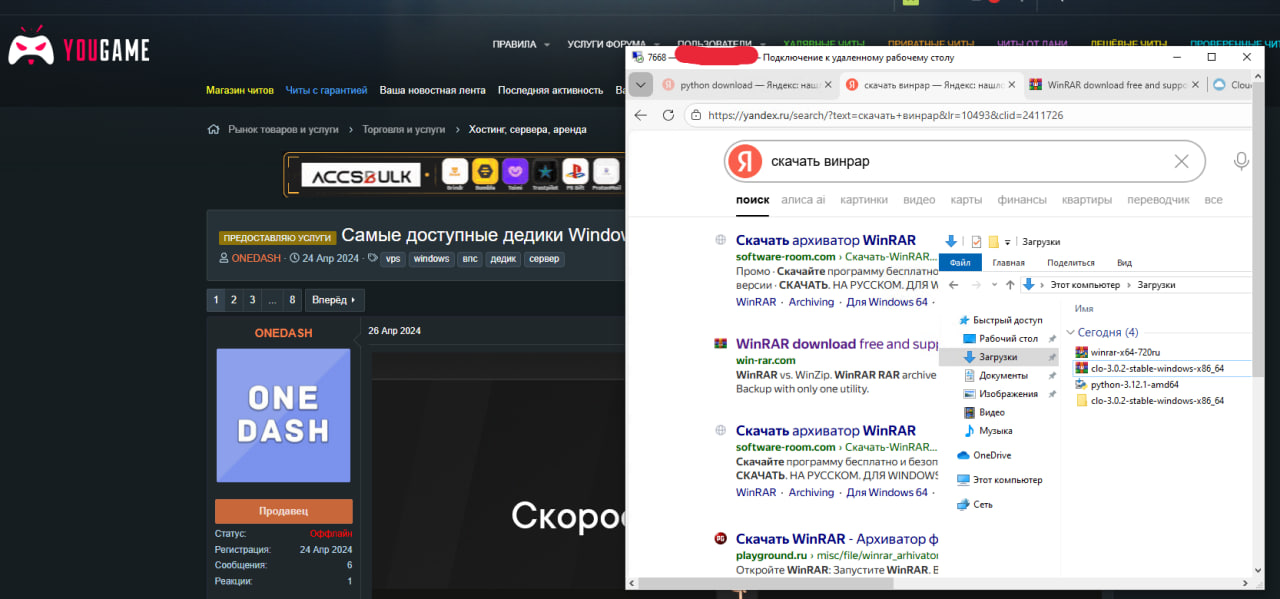
Task: Click the home icon in forum breadcrumb
Action: 213,130
